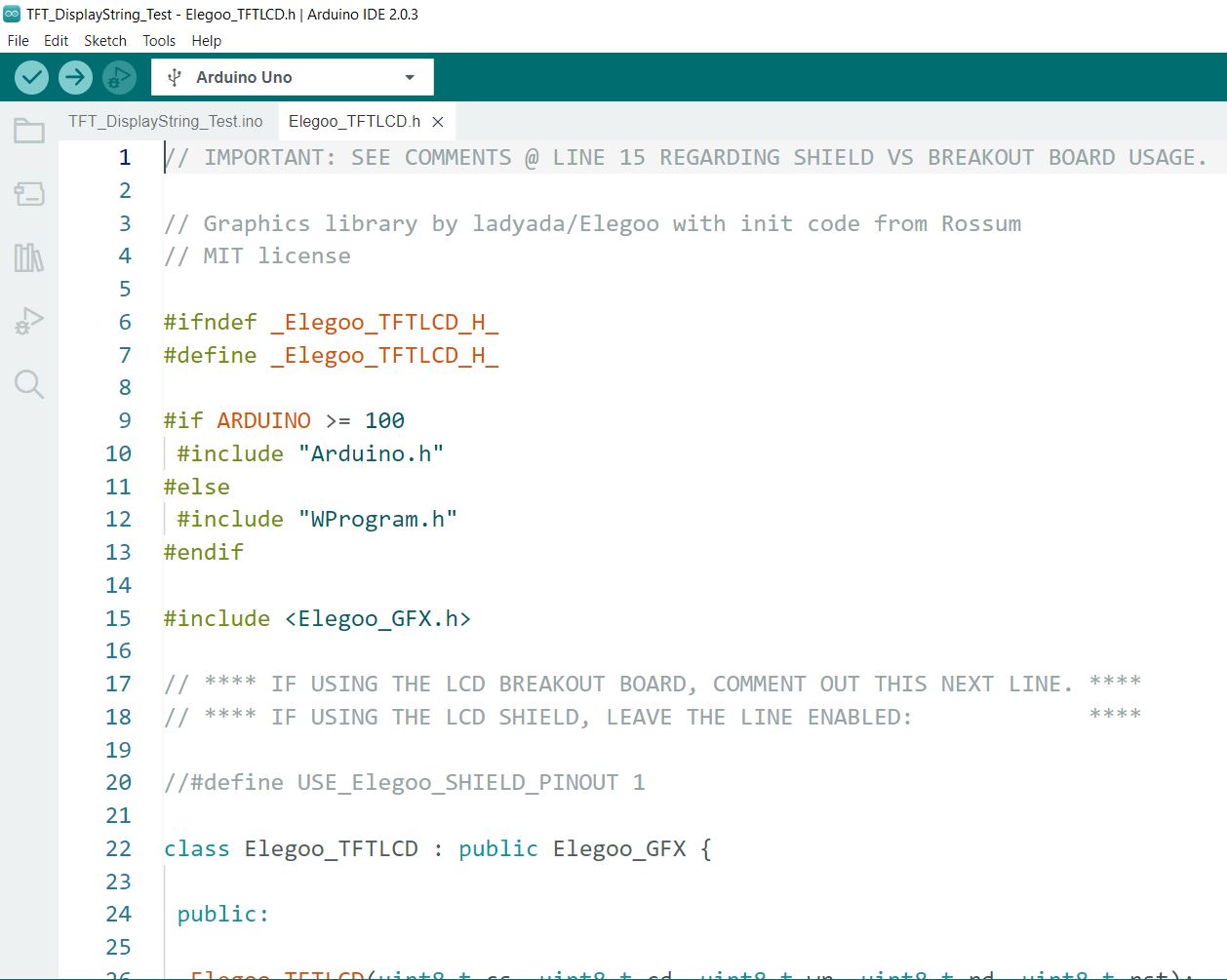Click the Arduino IDE icon in title bar
1227x980 pixels.
[12, 15]
